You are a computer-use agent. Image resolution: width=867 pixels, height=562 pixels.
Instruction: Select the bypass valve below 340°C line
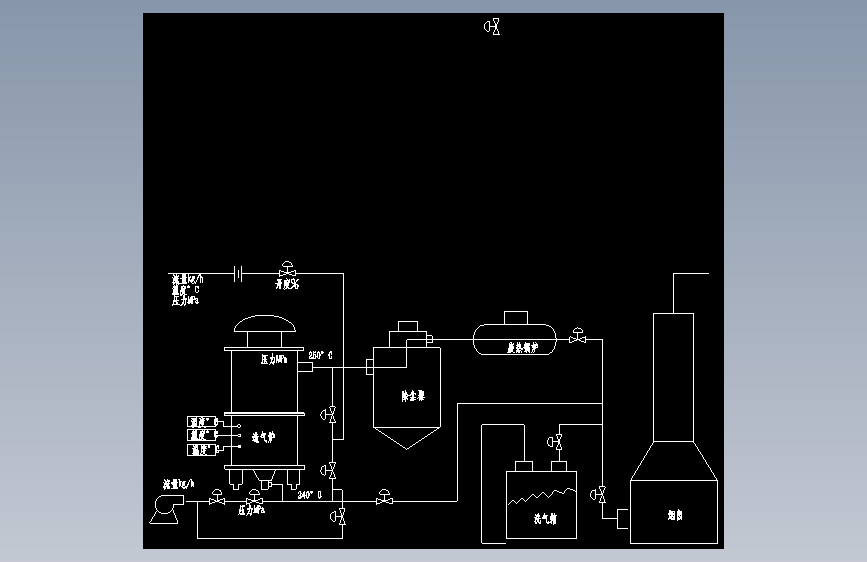point(338,517)
